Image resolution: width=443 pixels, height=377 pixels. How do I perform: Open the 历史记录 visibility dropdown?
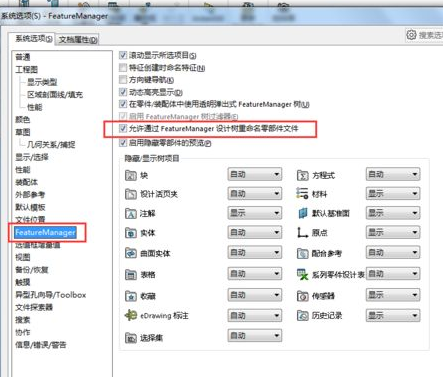pos(393,315)
